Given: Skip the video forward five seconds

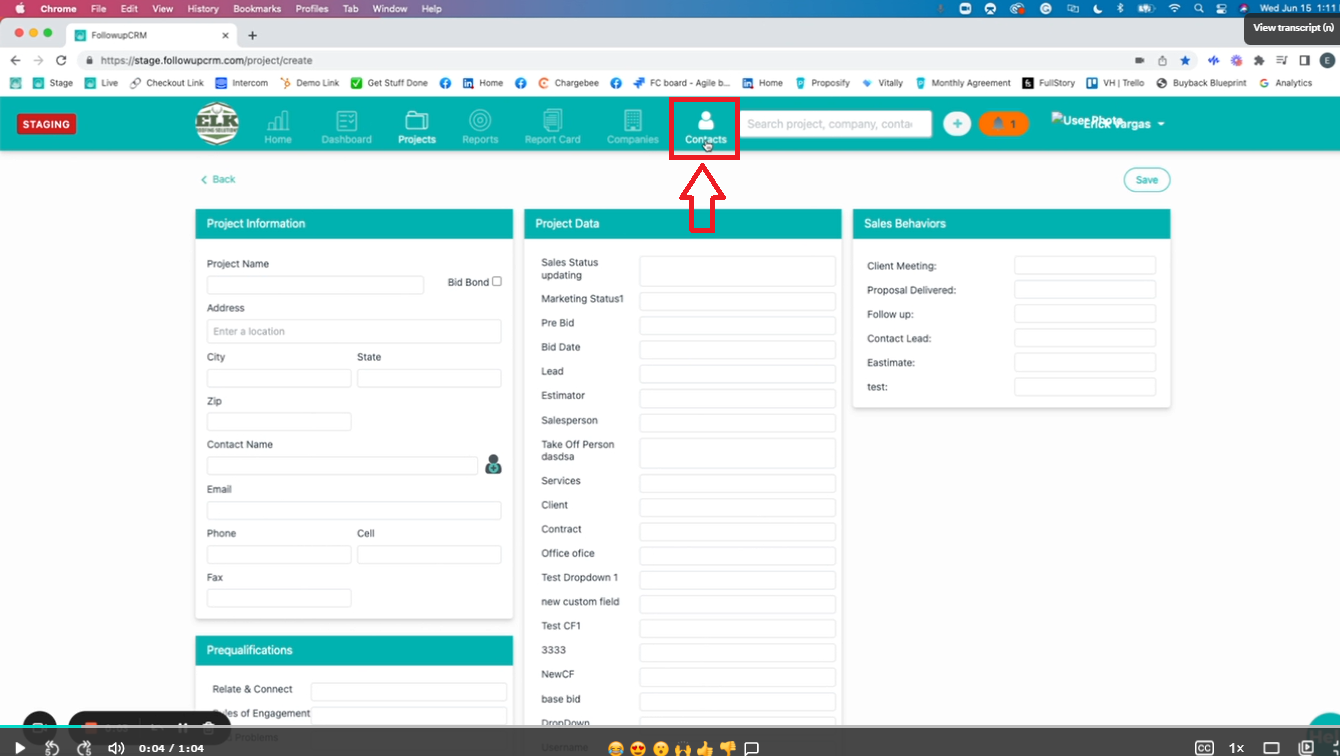Looking at the screenshot, I should [84, 747].
